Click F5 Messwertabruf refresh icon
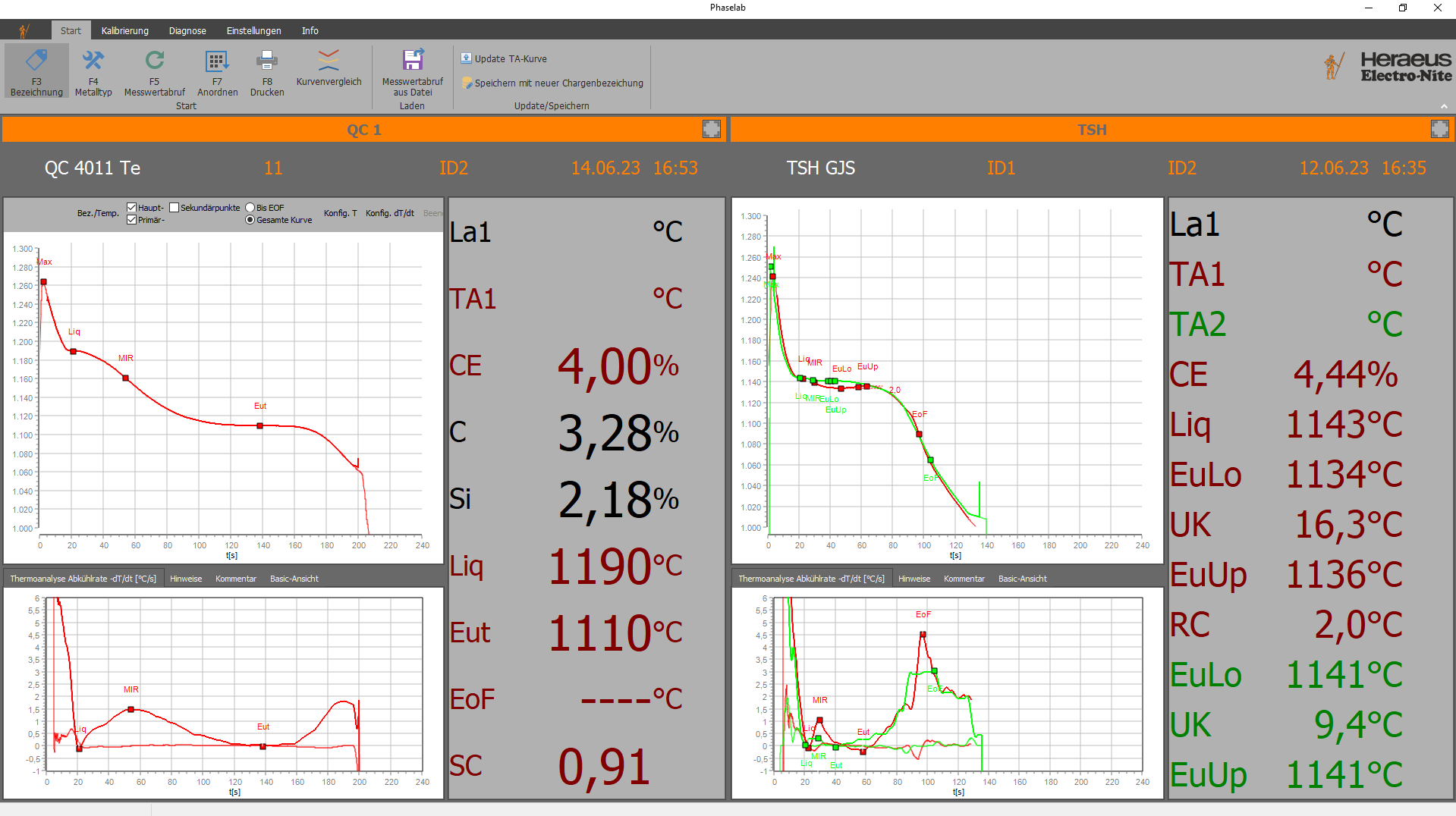The image size is (1456, 816). point(154,61)
